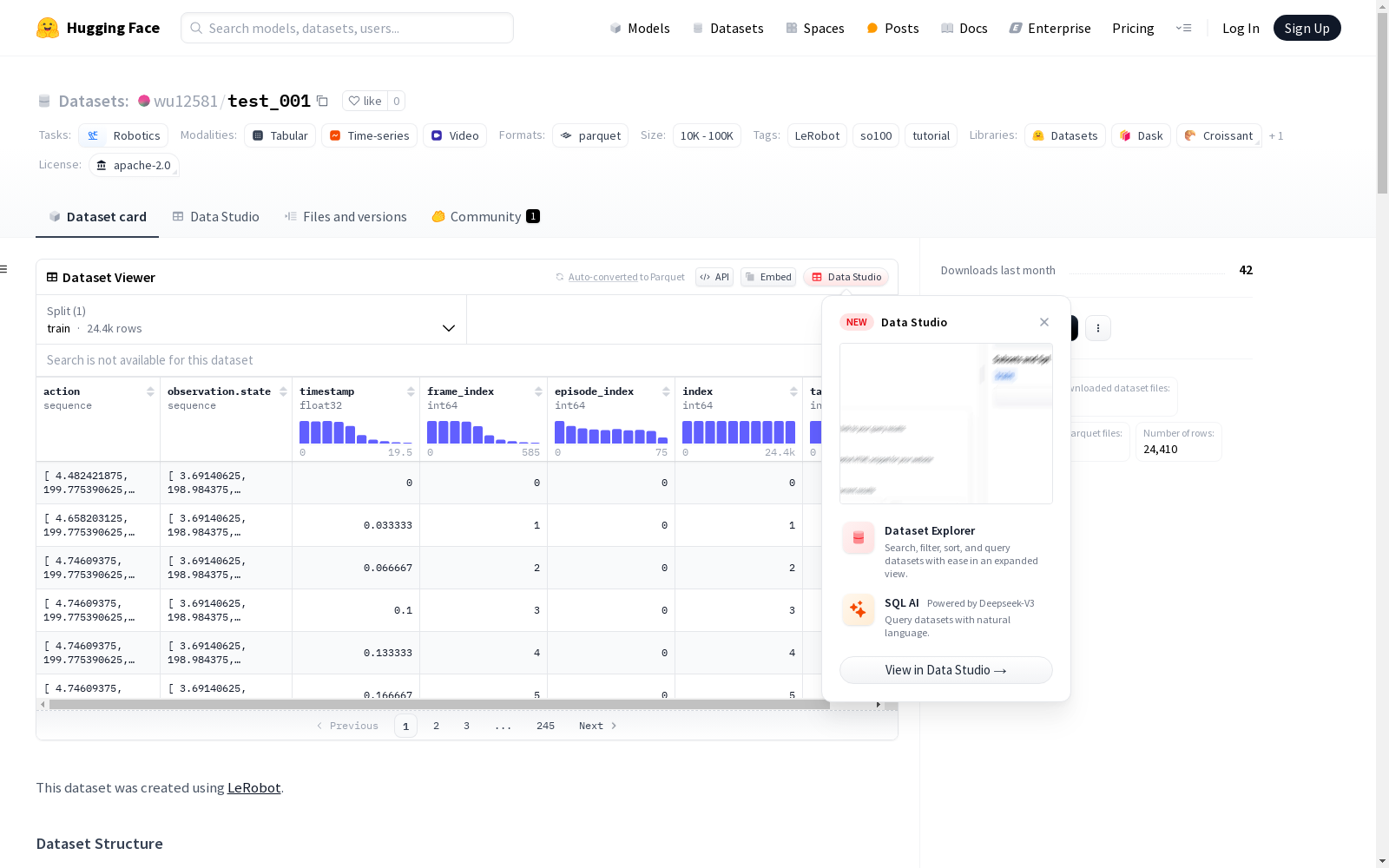
Task: Click the dataset viewer horizontal scrollbar
Action: (439, 705)
